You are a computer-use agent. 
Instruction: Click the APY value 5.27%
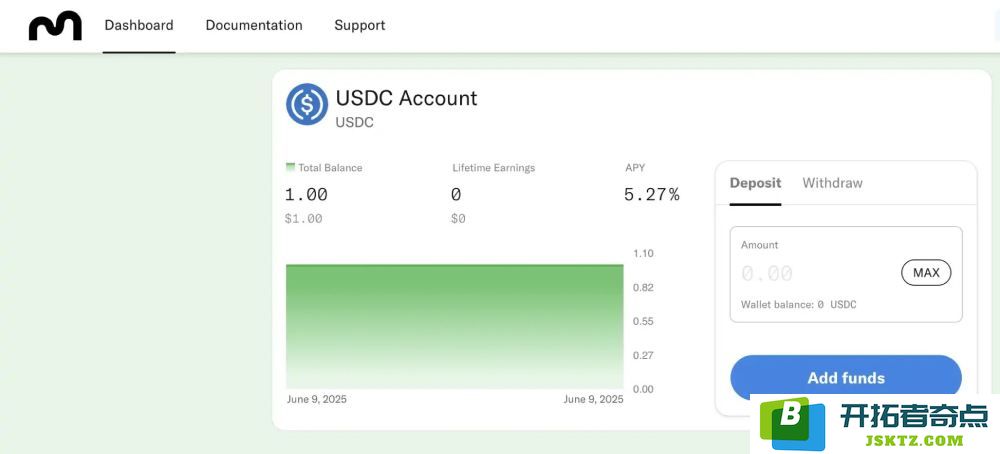(652, 194)
